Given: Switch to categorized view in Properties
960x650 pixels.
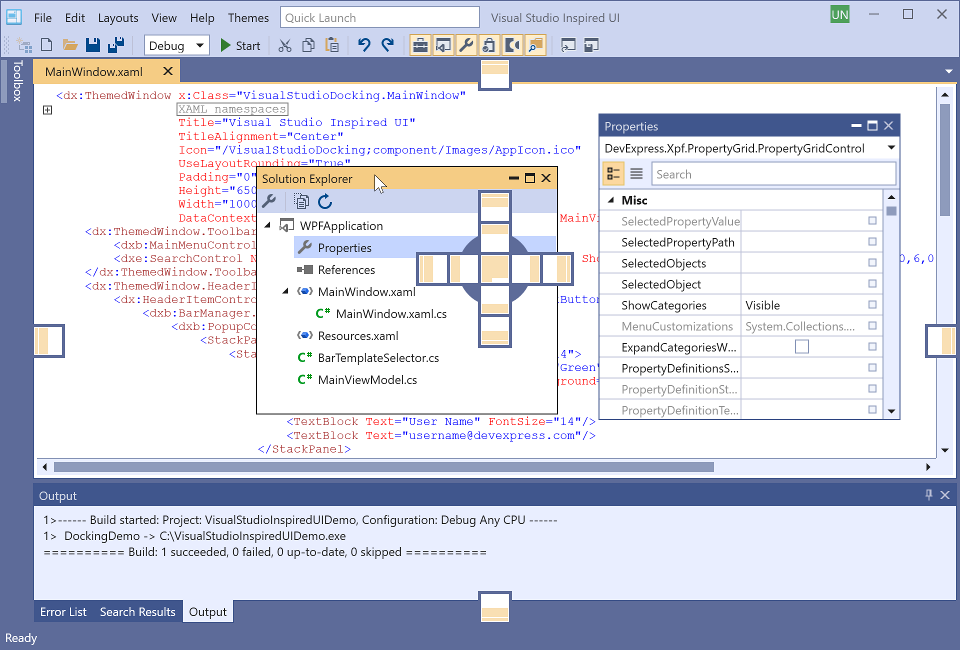Looking at the screenshot, I should [613, 174].
